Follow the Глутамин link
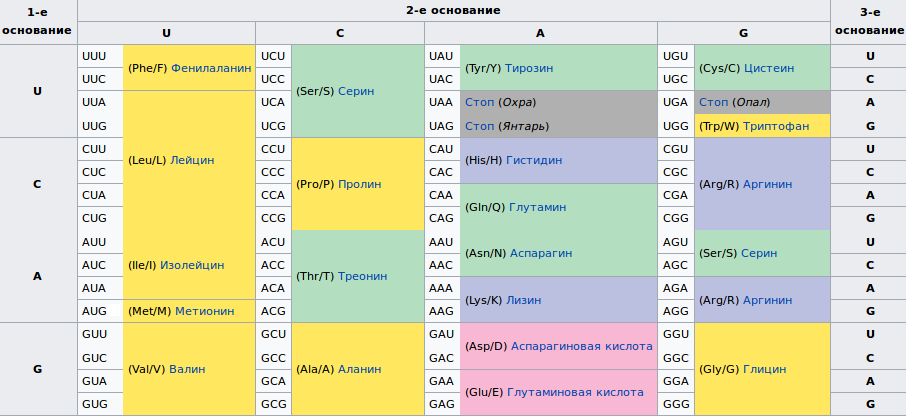The width and height of the screenshot is (906, 416). (537, 207)
